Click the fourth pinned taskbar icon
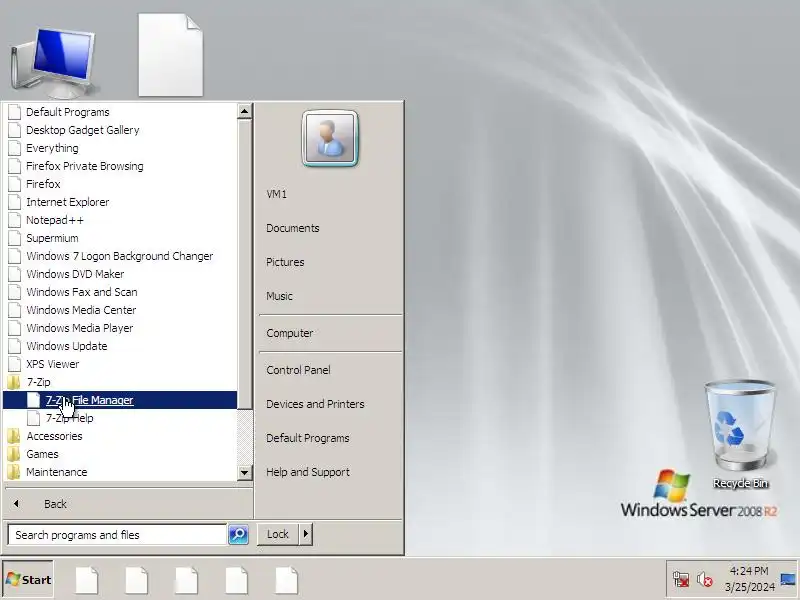The width and height of the screenshot is (800, 600). (x=237, y=580)
